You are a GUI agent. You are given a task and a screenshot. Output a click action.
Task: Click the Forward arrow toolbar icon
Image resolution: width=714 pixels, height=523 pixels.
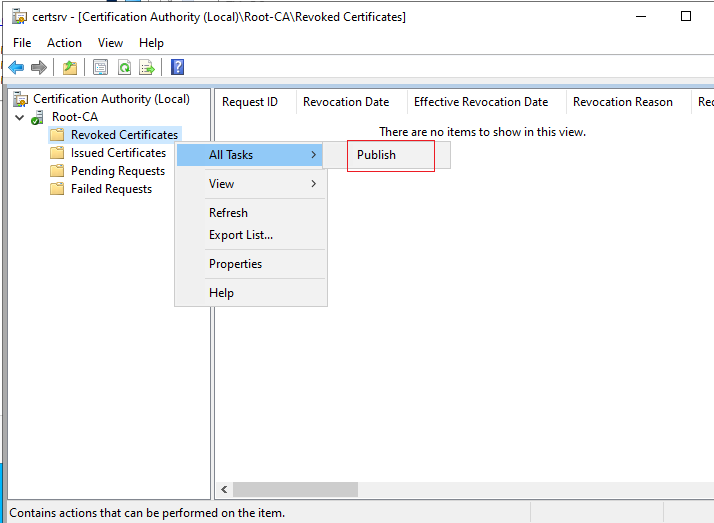pyautogui.click(x=39, y=68)
